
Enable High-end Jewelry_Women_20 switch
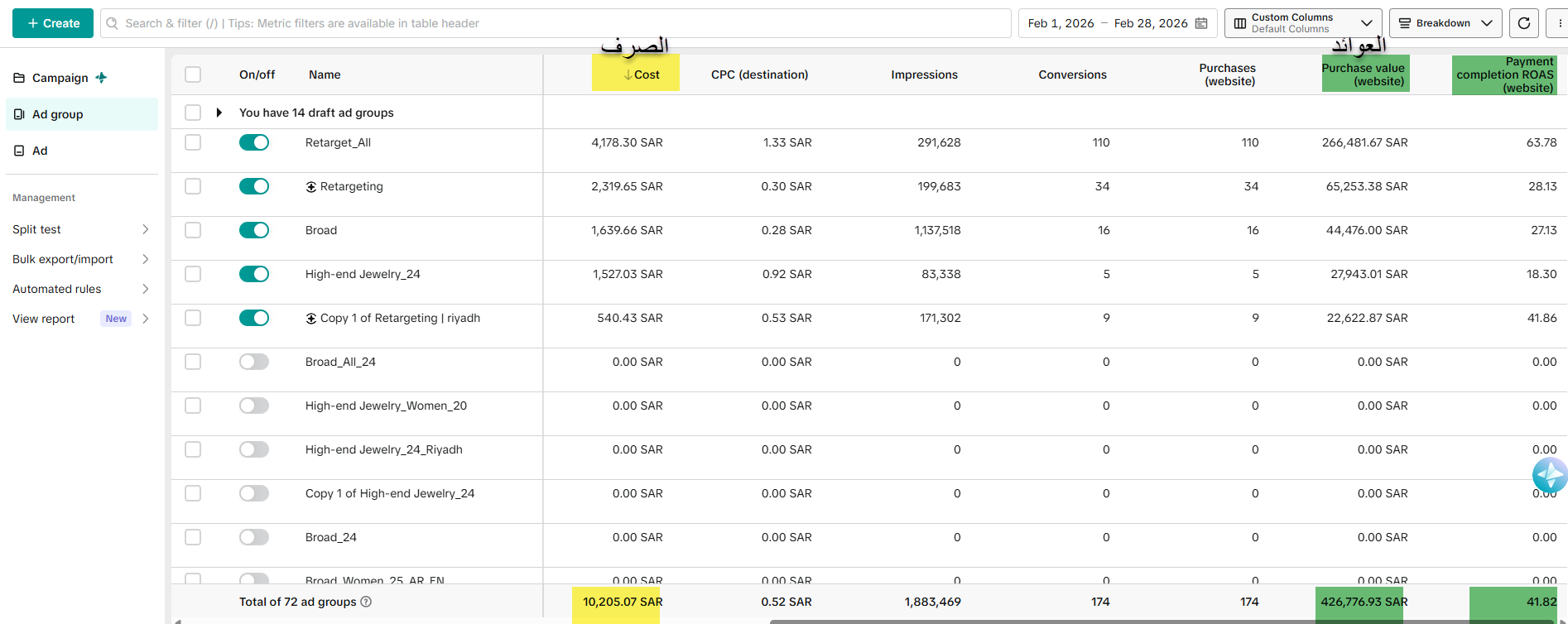tap(254, 406)
